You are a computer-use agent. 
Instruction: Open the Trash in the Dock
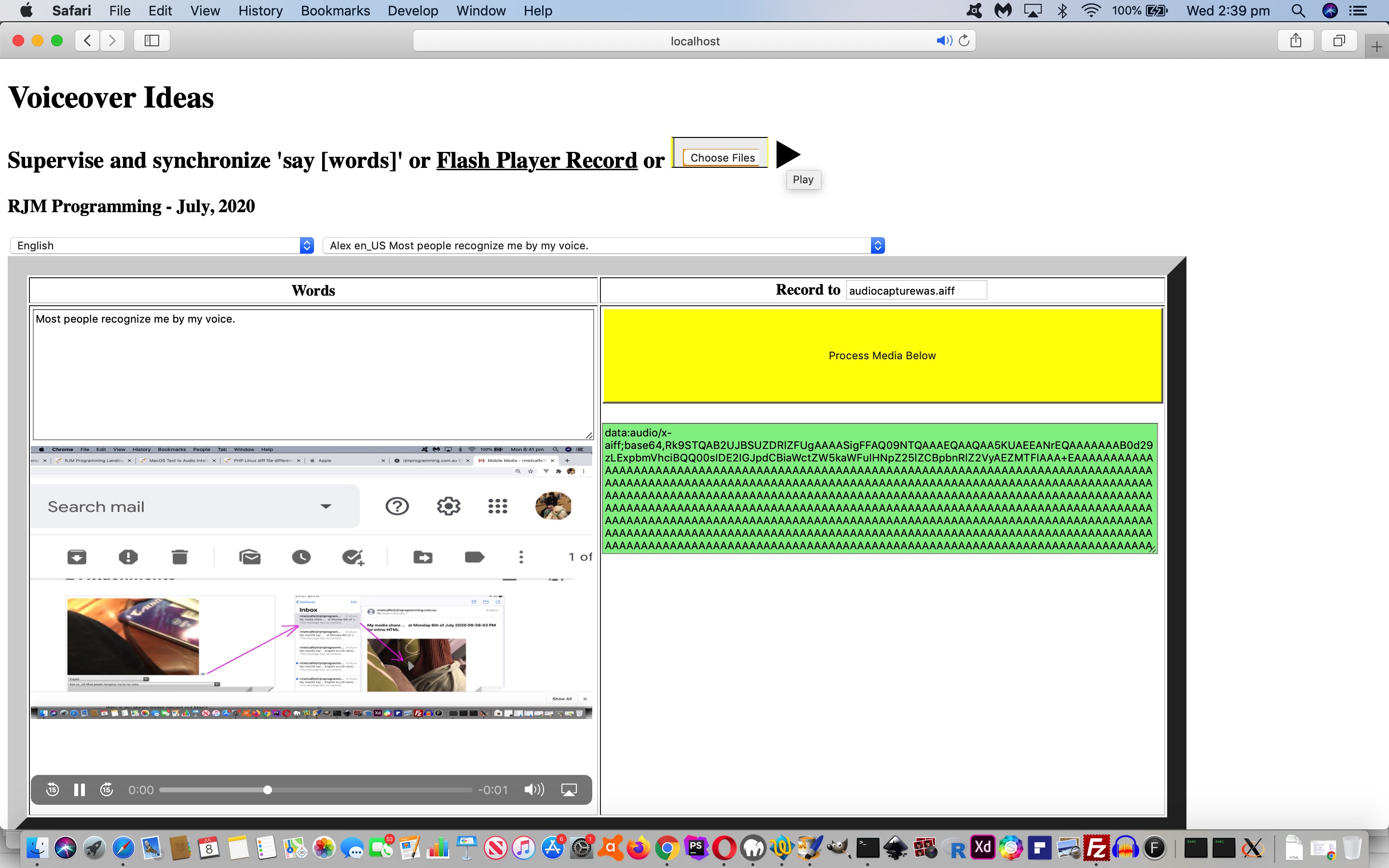[x=1352, y=847]
